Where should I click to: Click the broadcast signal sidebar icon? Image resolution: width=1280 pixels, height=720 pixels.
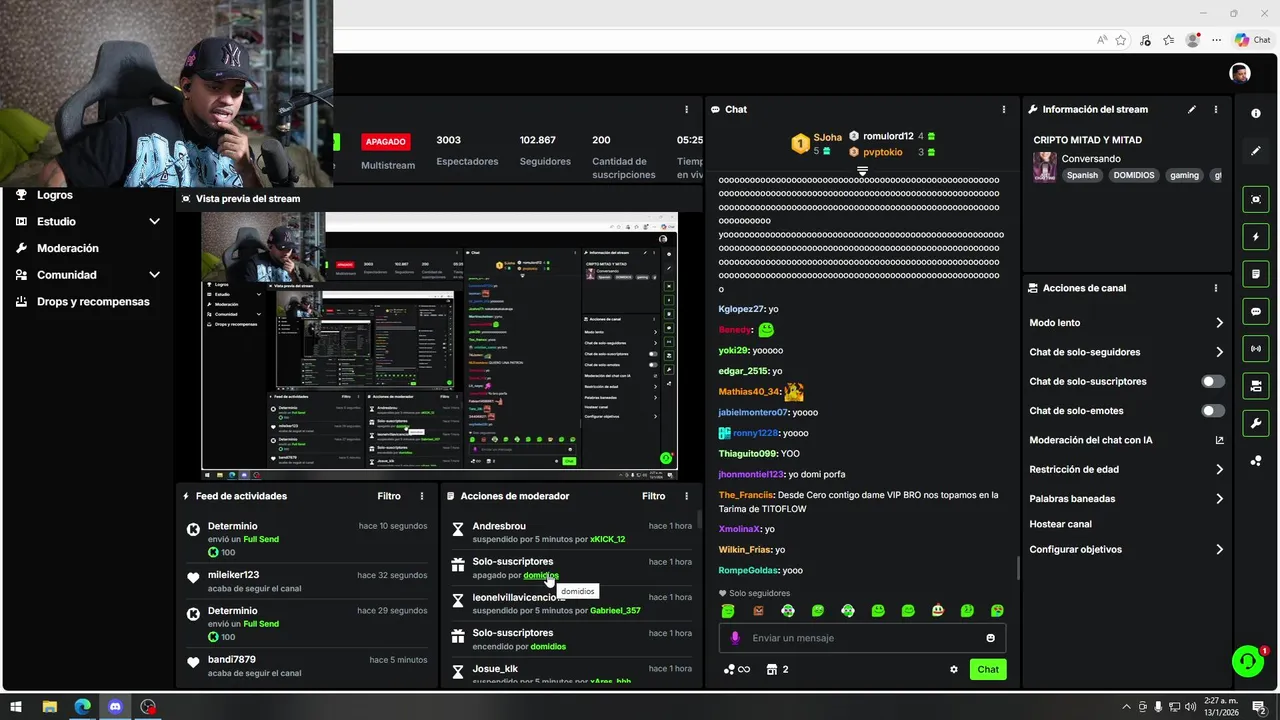click(1256, 348)
